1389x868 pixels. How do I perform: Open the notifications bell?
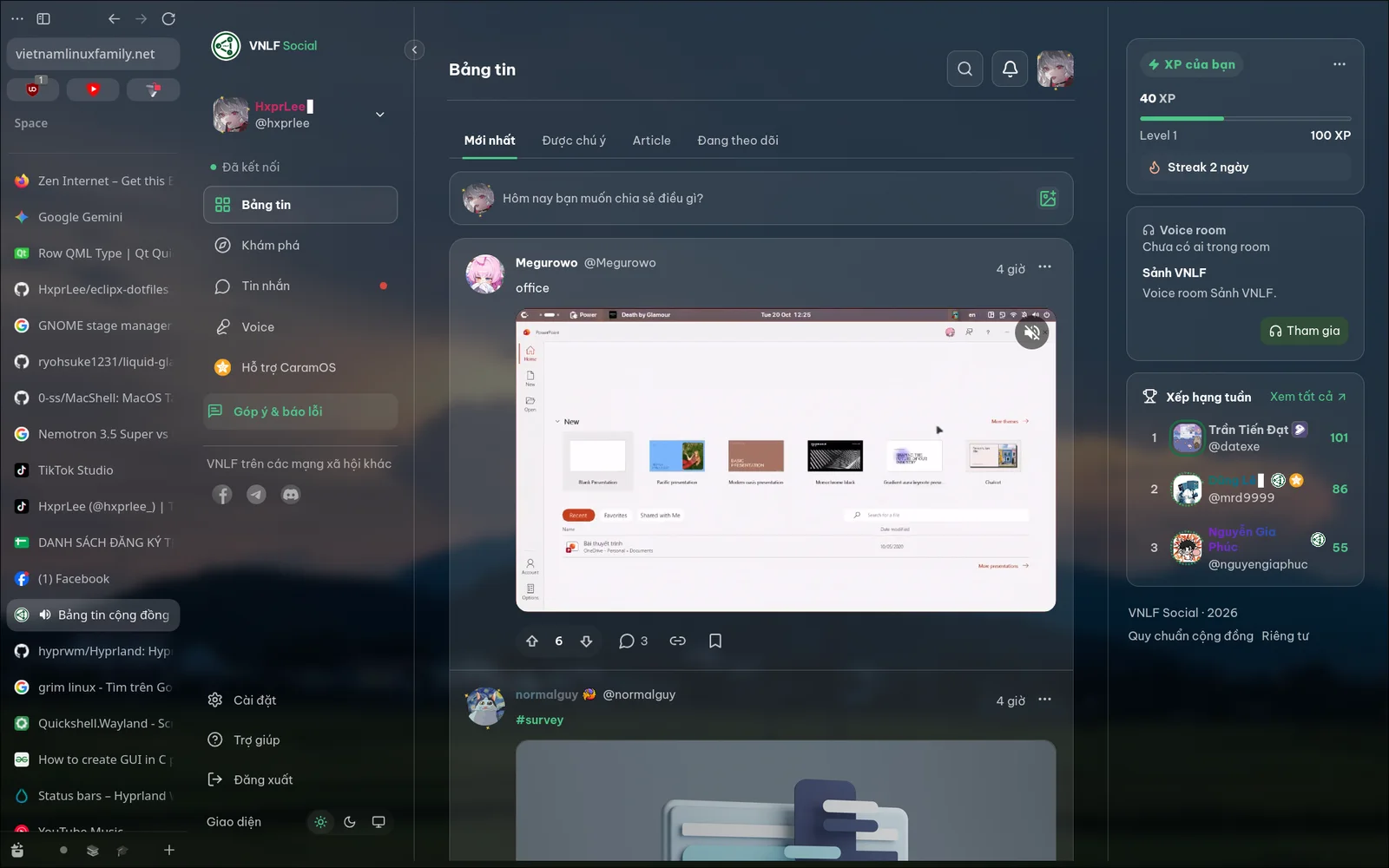coord(1010,69)
